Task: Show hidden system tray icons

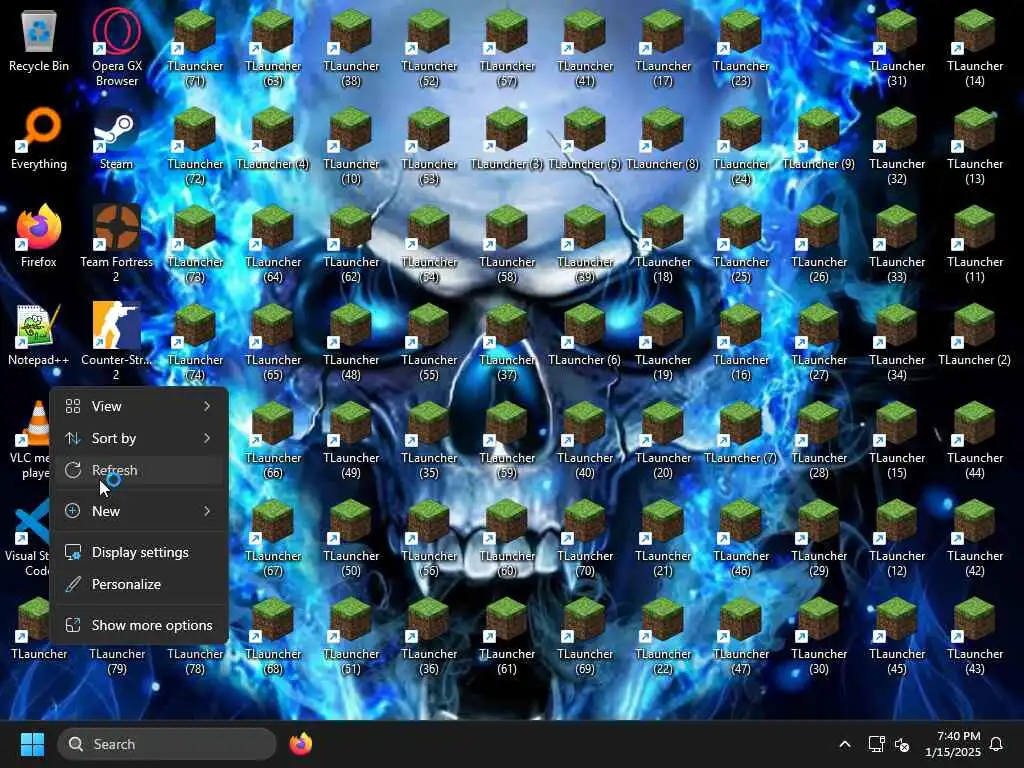Action: tap(844, 744)
